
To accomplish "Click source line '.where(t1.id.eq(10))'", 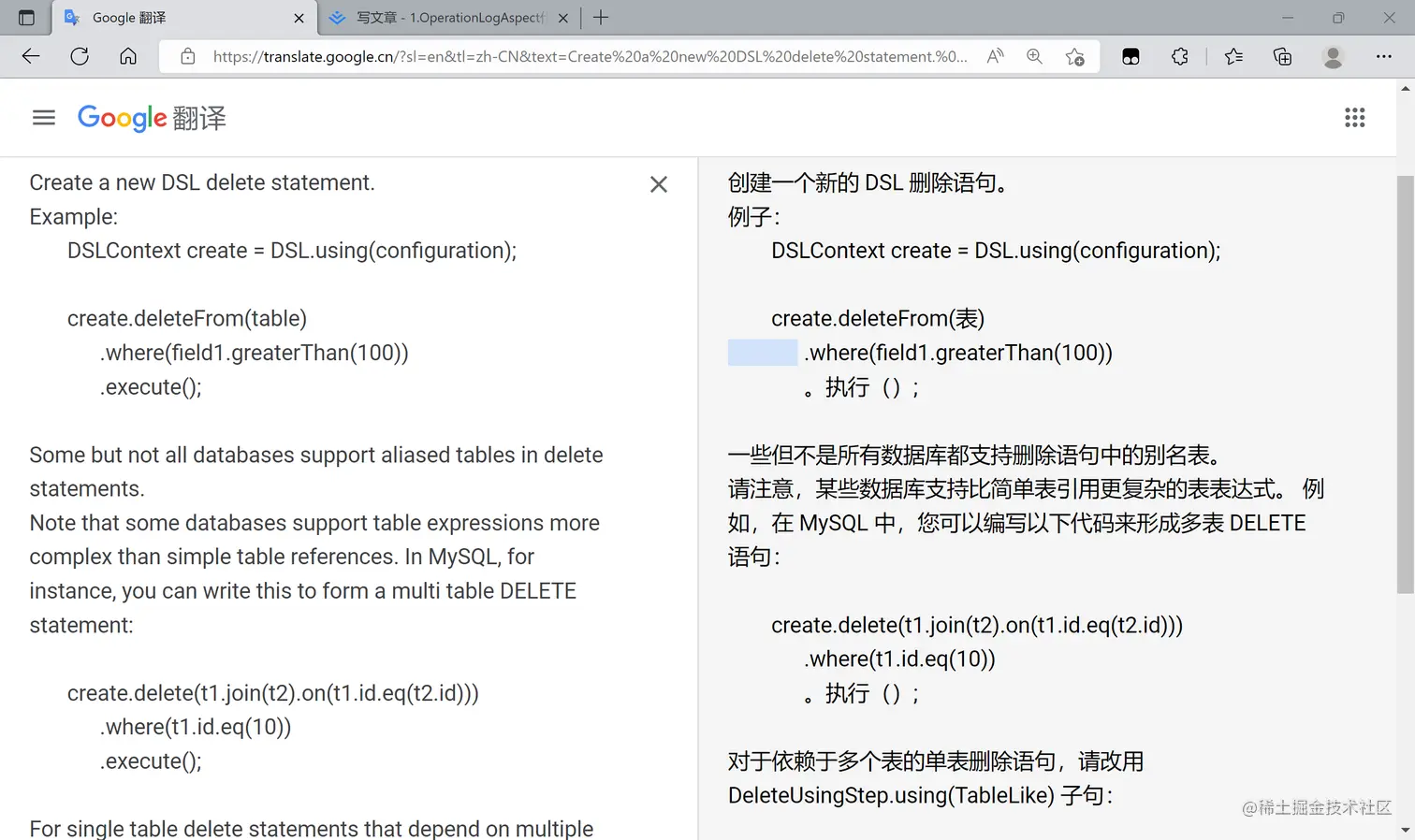I will [x=196, y=727].
